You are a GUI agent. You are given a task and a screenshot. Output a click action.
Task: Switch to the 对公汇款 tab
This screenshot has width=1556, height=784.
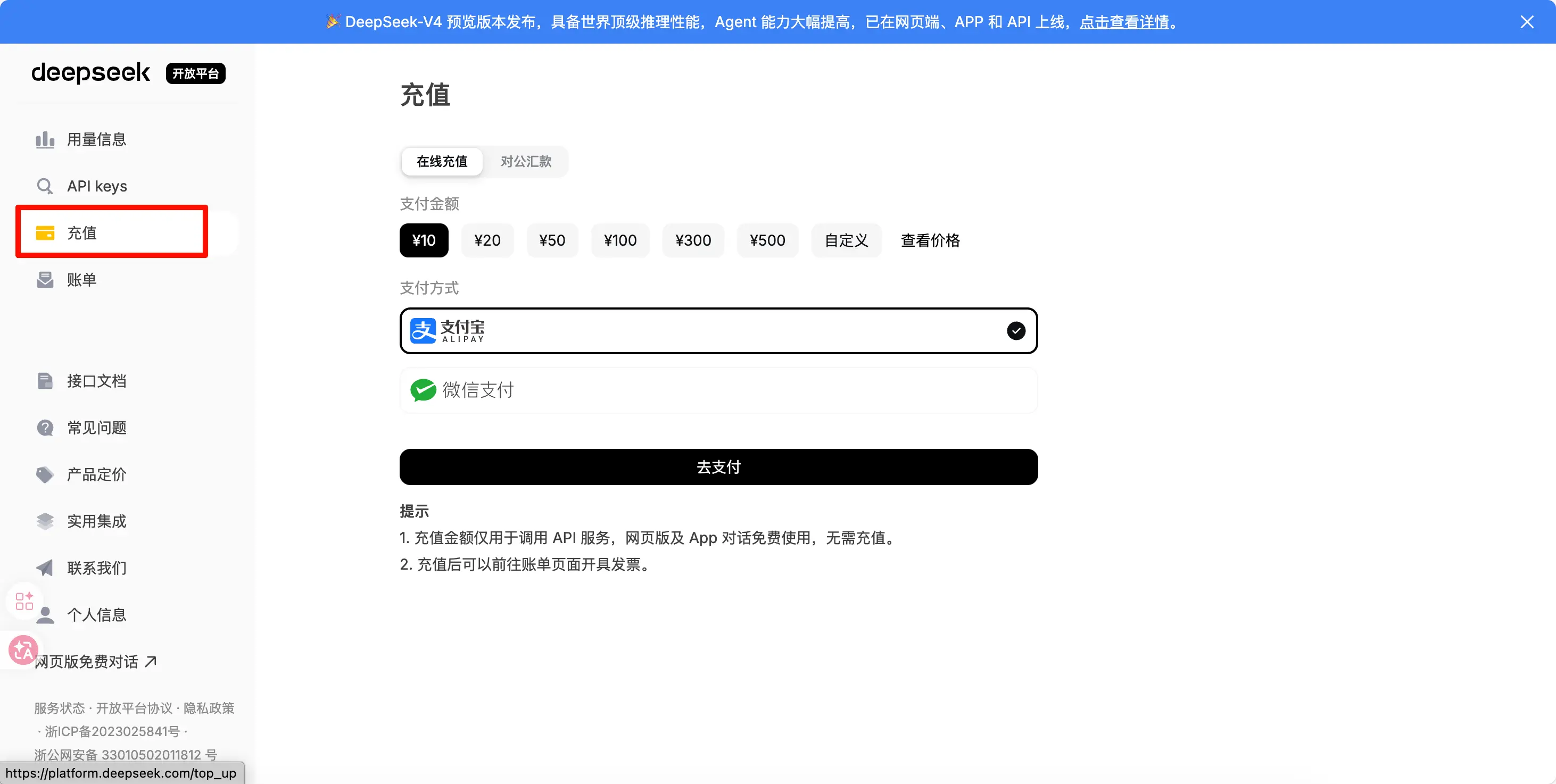pyautogui.click(x=526, y=162)
